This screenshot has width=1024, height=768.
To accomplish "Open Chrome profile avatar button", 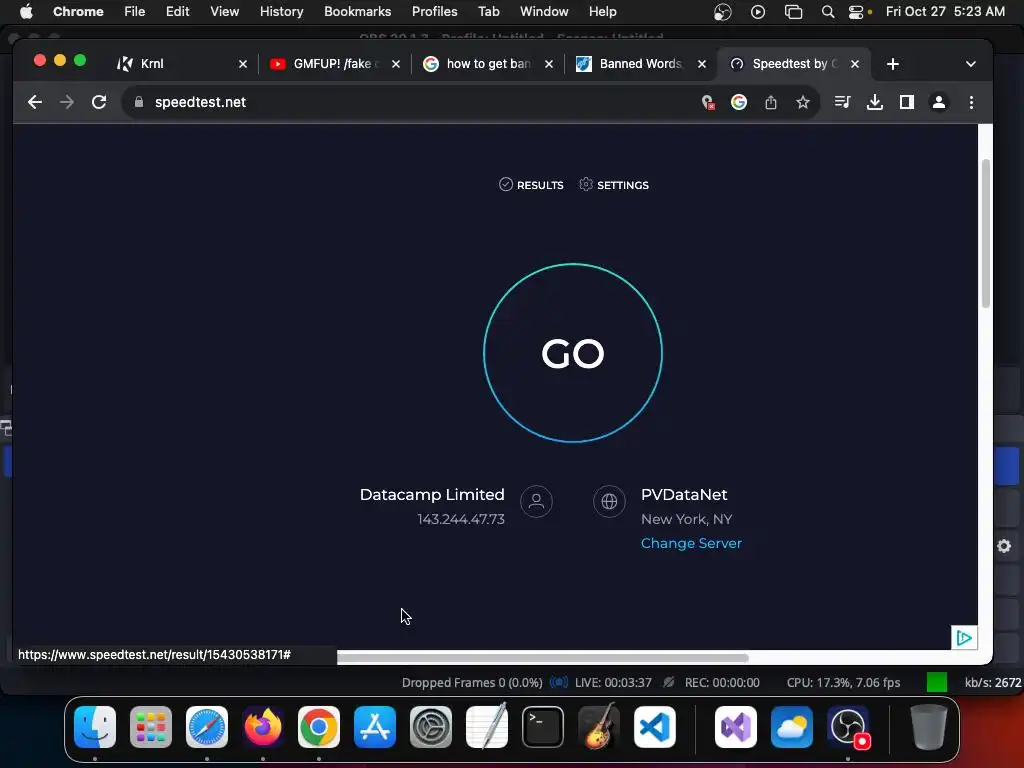I will pos(938,102).
